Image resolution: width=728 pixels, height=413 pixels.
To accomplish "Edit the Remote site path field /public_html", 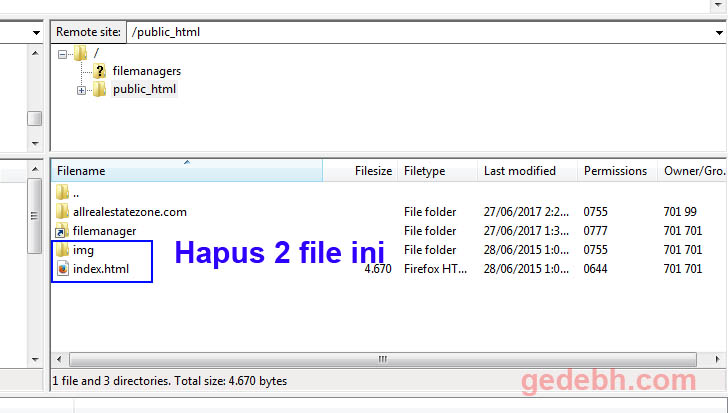I will [x=420, y=32].
